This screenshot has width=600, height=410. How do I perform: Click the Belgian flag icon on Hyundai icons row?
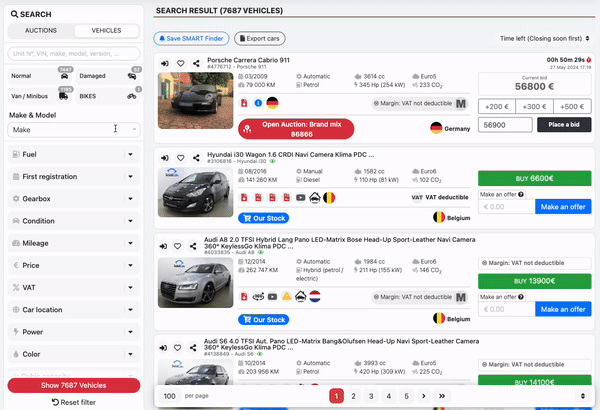329,198
